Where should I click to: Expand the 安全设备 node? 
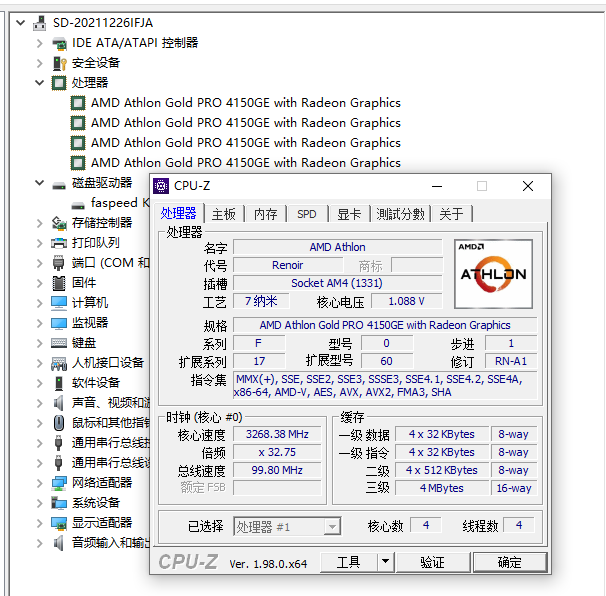[x=39, y=63]
